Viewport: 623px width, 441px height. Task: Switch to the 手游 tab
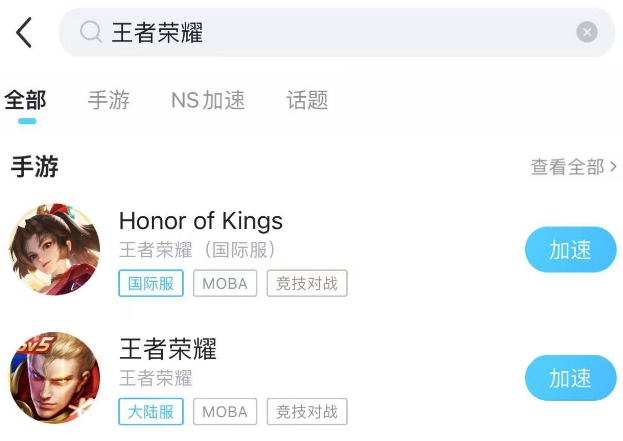tap(108, 101)
